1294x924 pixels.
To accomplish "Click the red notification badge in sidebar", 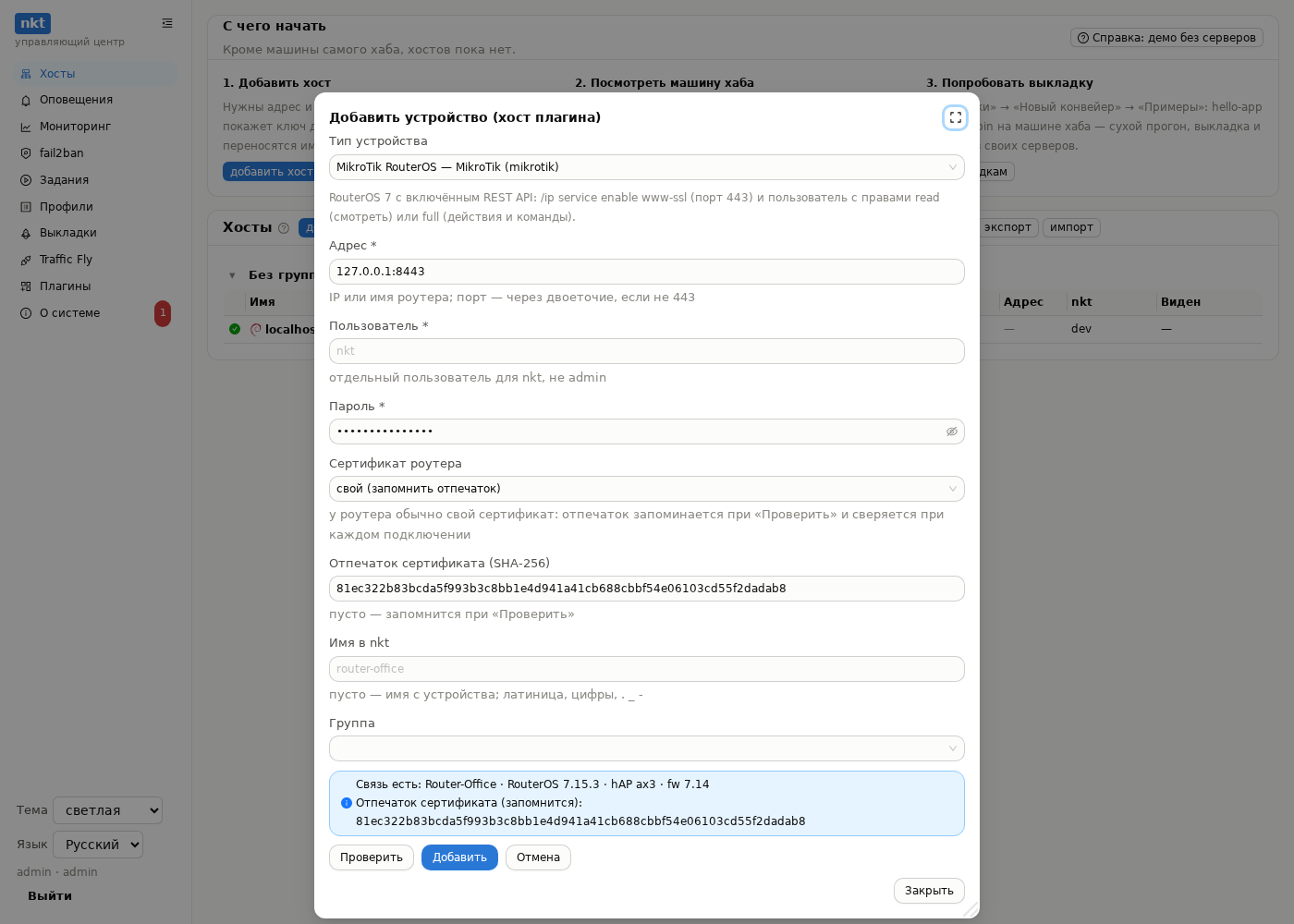I will point(163,313).
